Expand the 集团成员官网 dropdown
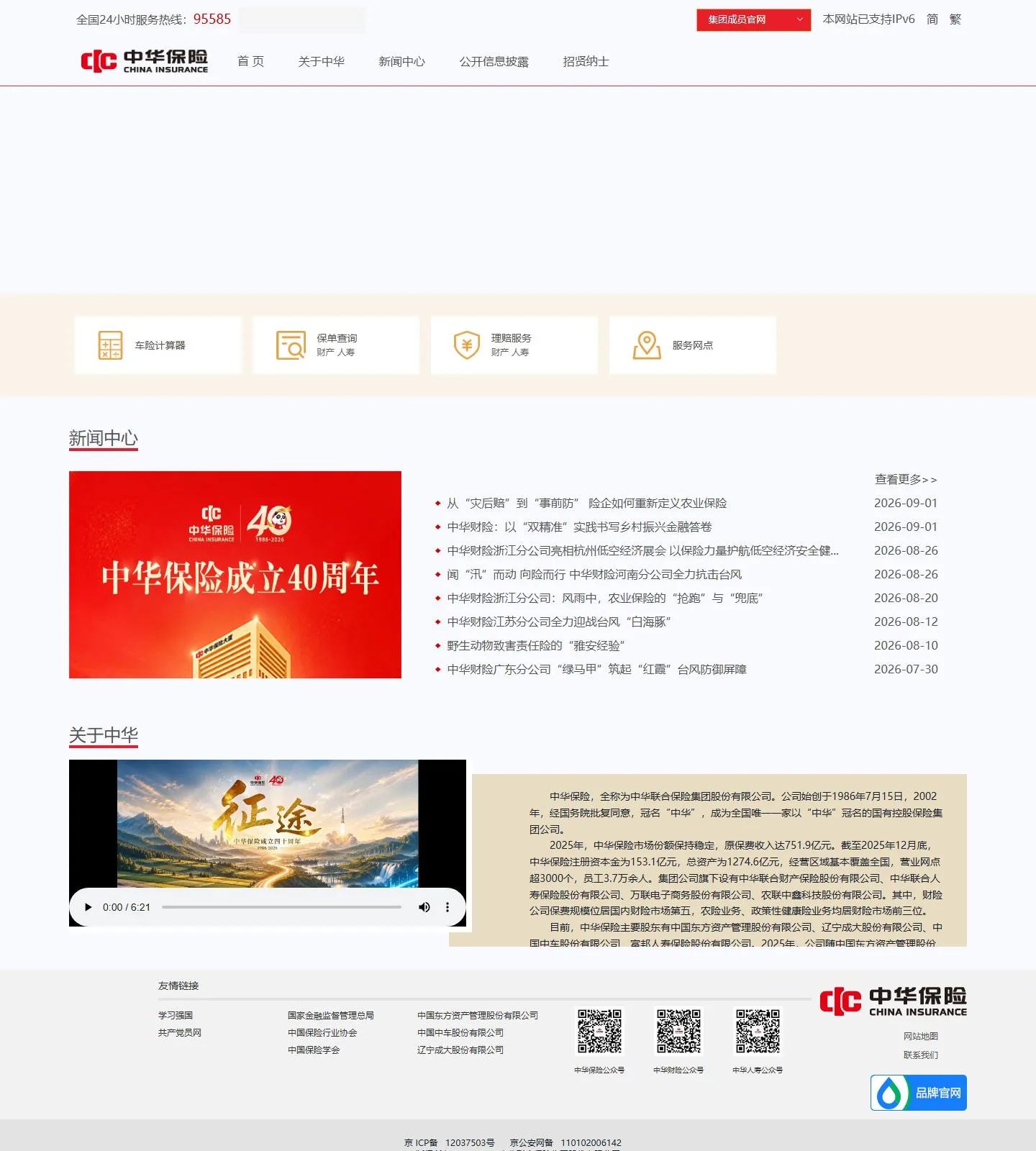 (x=753, y=19)
